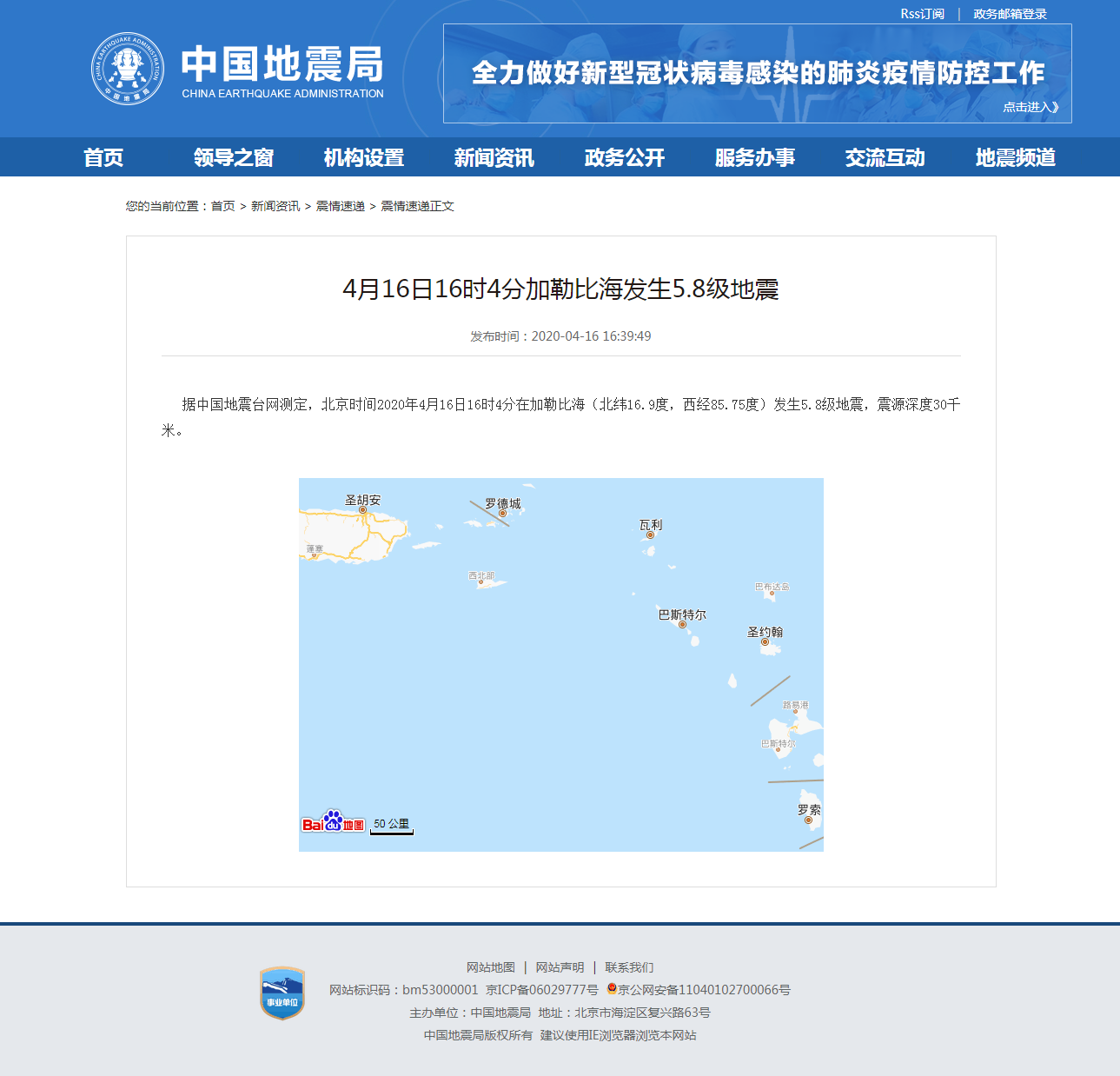Click the China Earthquake Administration emblem logo

pyautogui.click(x=128, y=69)
